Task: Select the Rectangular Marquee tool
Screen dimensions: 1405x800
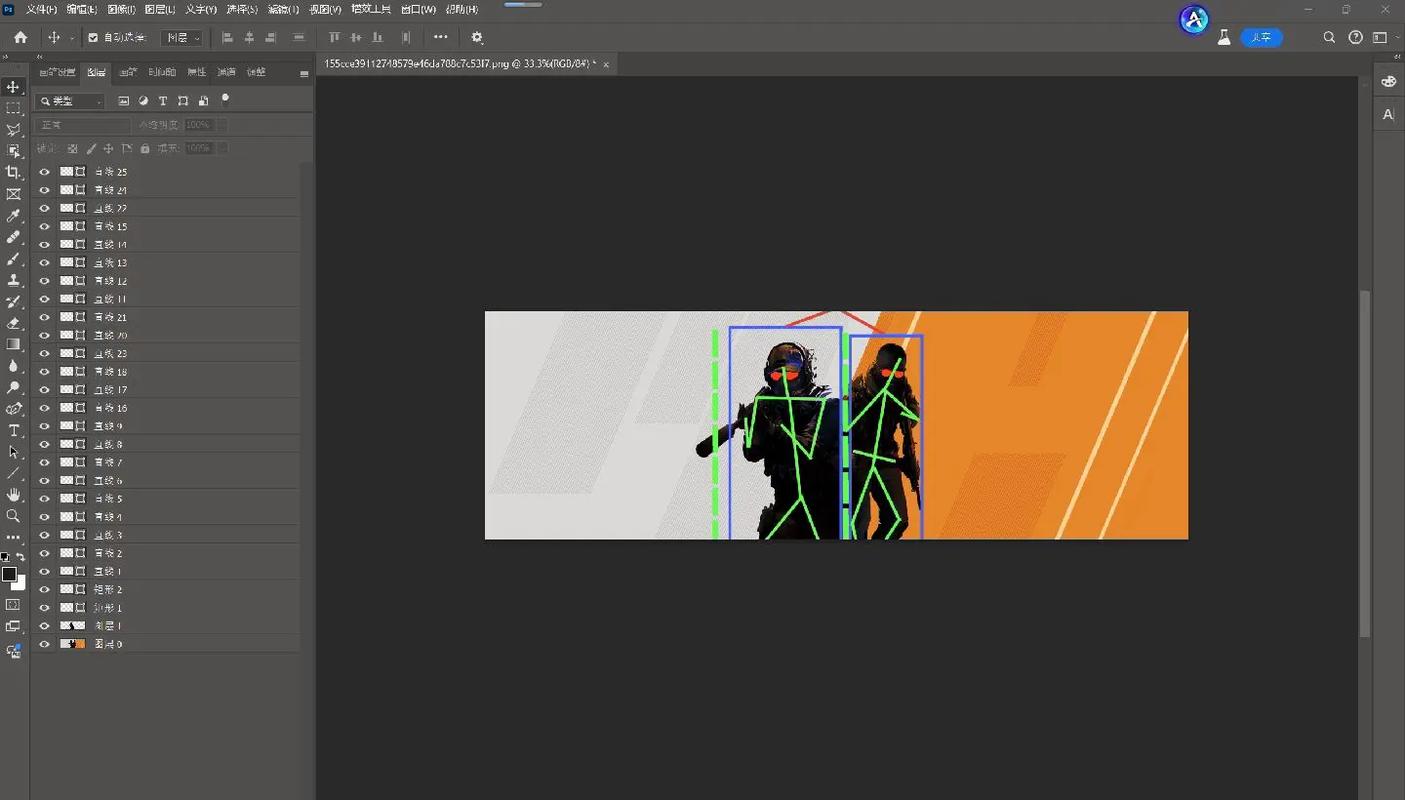Action: tap(13, 108)
